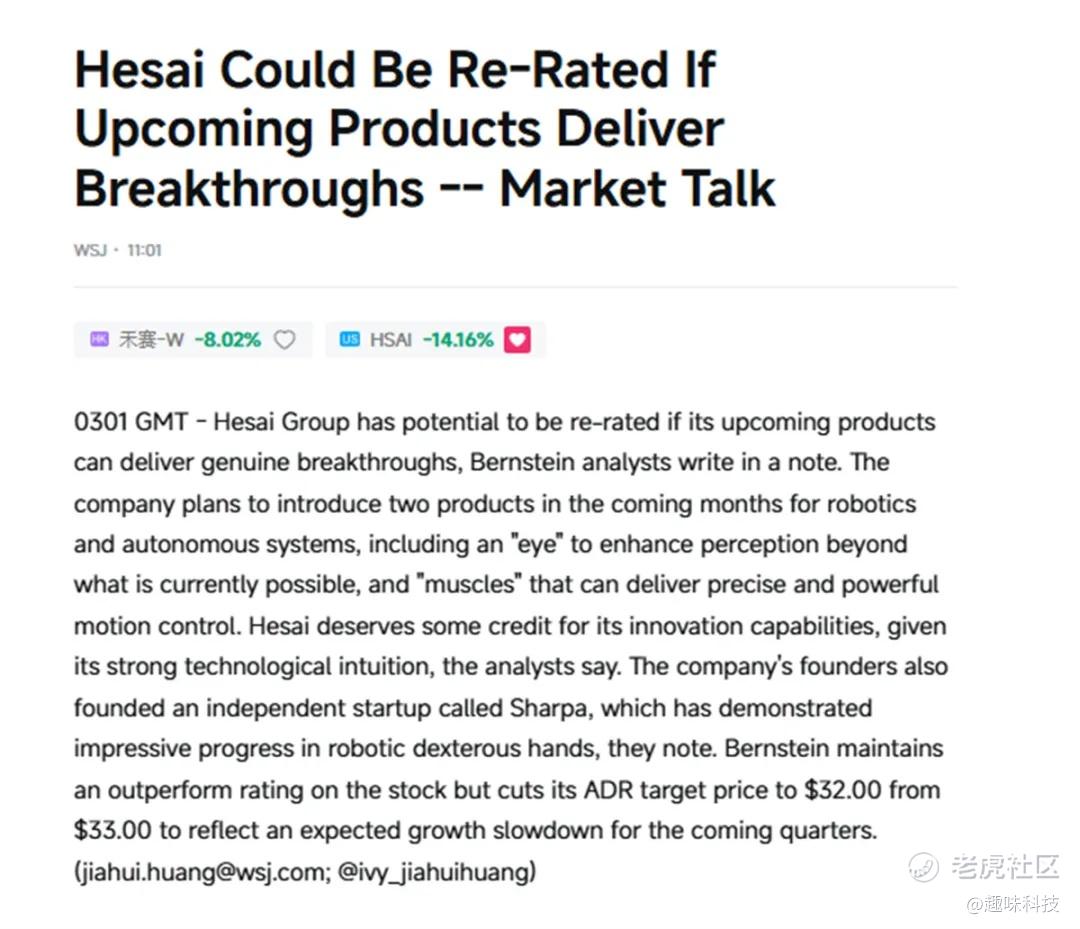The width and height of the screenshot is (1080, 929).
Task: Click the WSJ source label
Action: tap(90, 250)
